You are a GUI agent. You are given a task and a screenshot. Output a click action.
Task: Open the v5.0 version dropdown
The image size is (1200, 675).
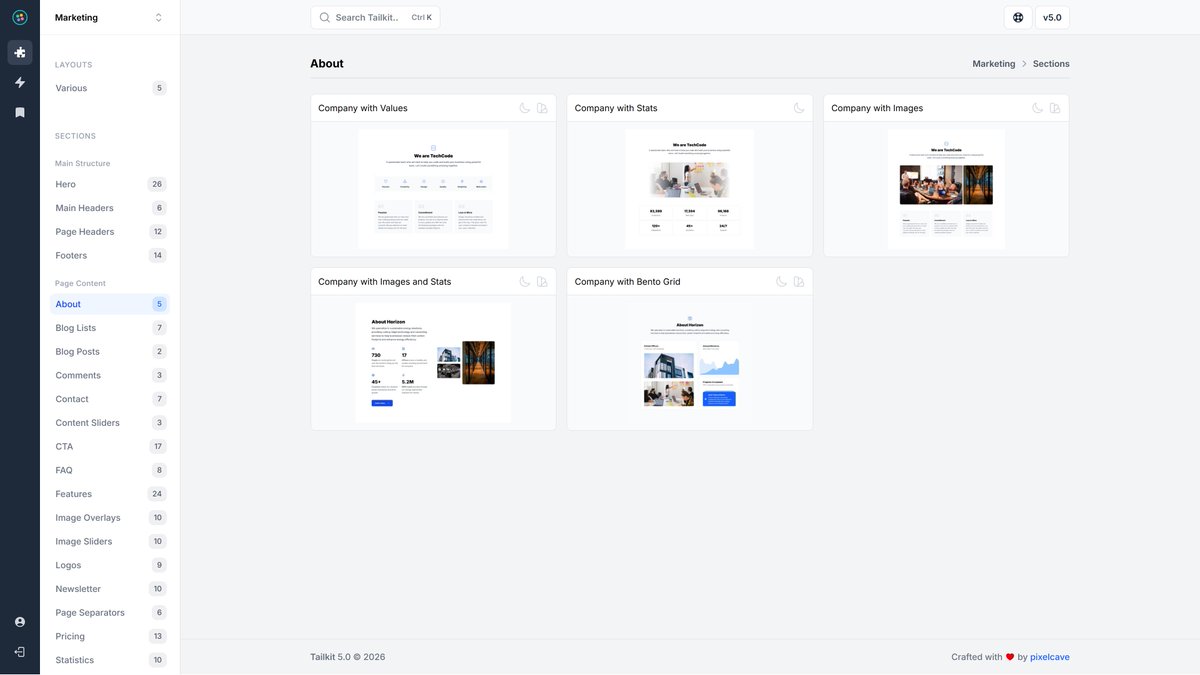1052,17
